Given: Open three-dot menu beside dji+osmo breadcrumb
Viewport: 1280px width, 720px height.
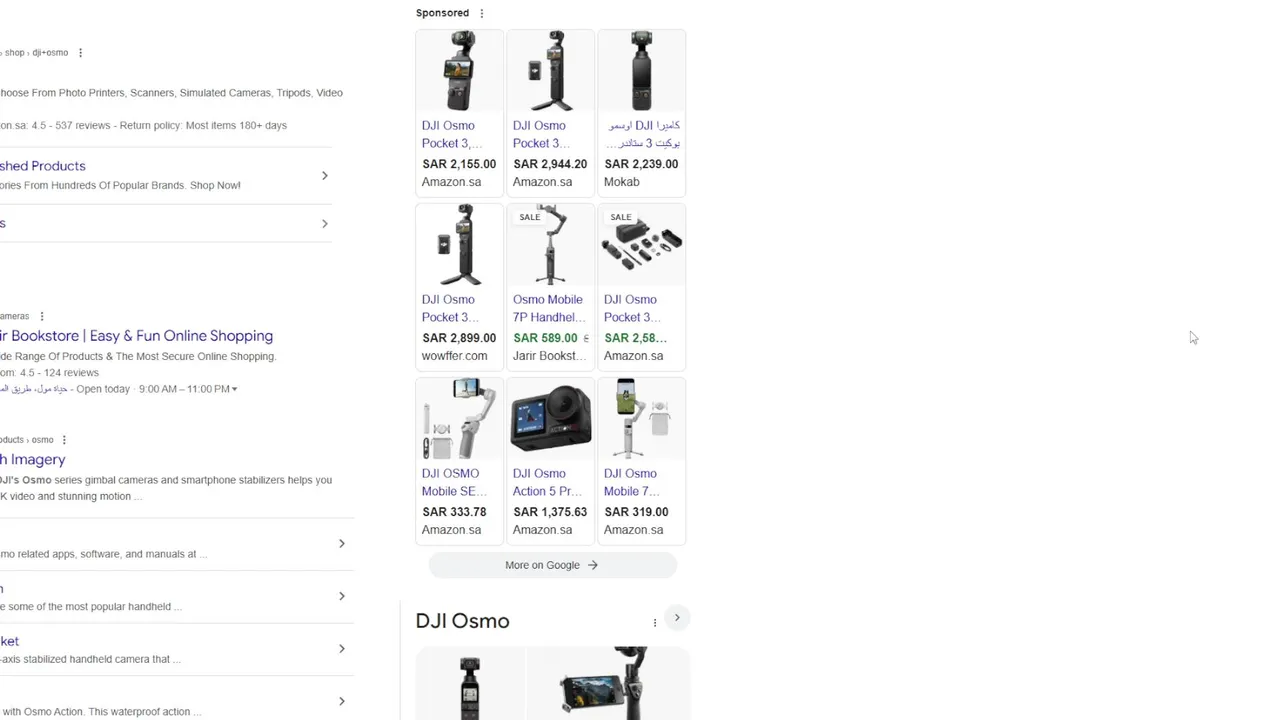Looking at the screenshot, I should point(80,53).
